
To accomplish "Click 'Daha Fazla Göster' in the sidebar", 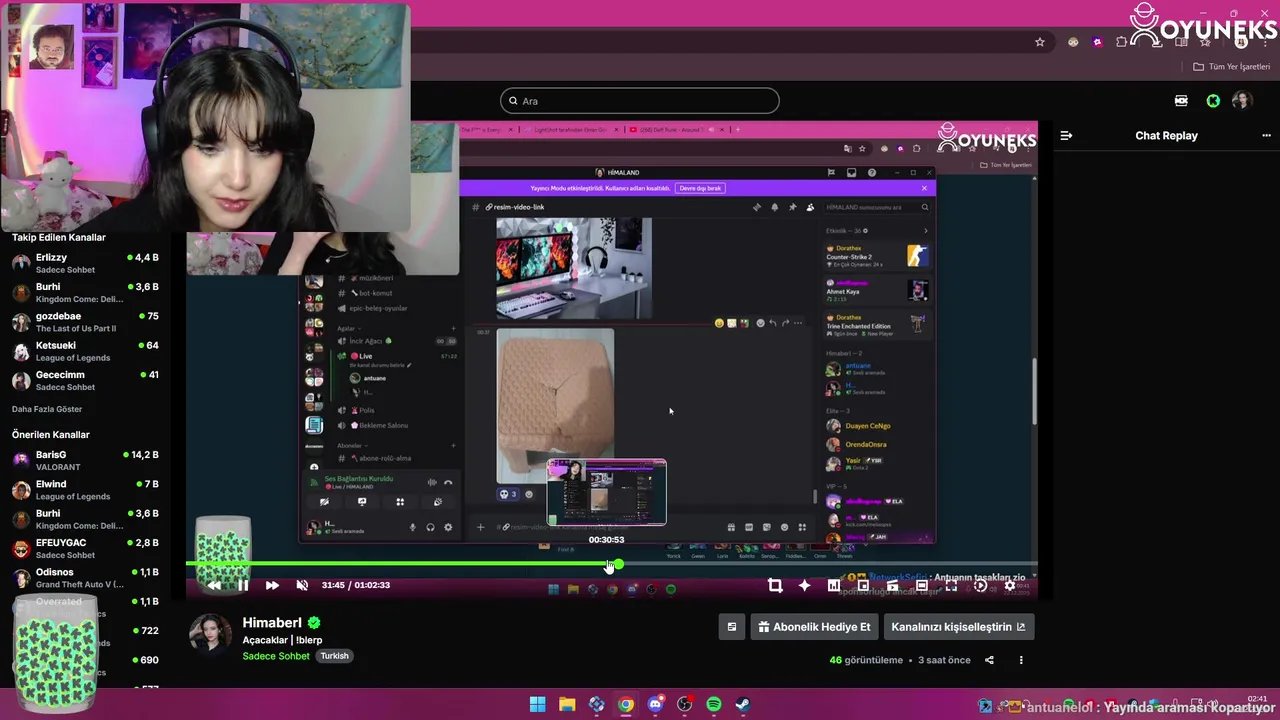I will pyautogui.click(x=47, y=409).
